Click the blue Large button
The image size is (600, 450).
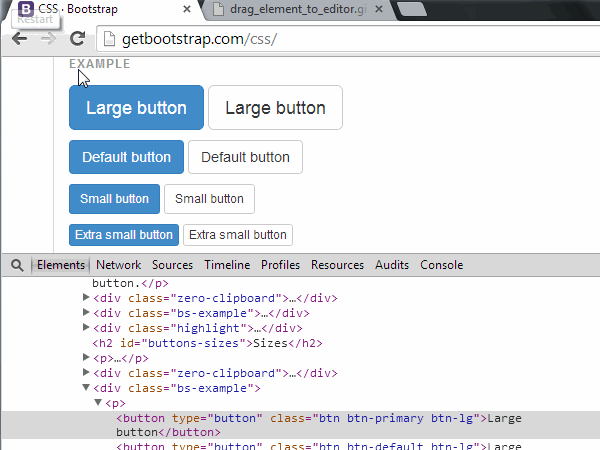pos(136,108)
